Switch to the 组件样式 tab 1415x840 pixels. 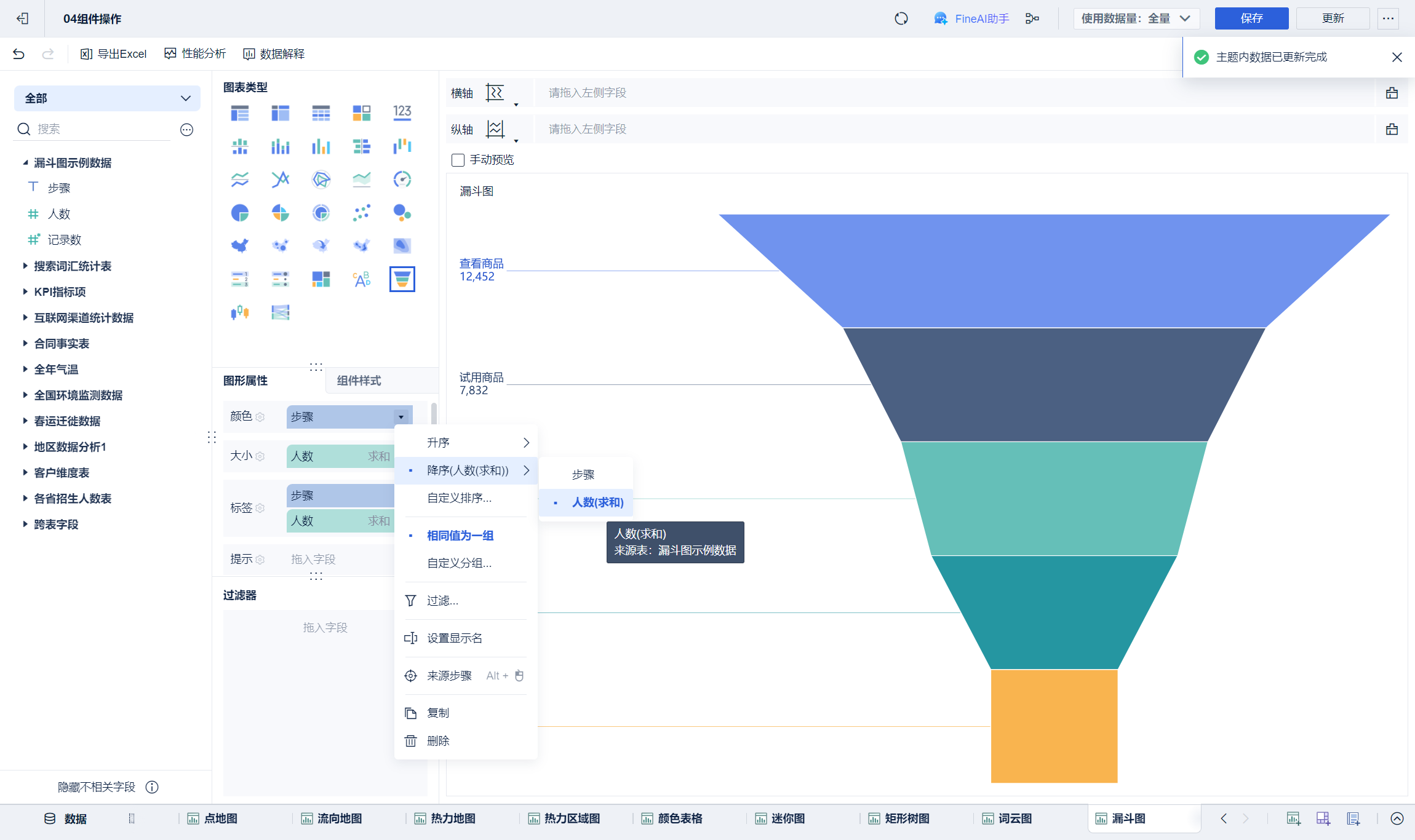pos(359,381)
